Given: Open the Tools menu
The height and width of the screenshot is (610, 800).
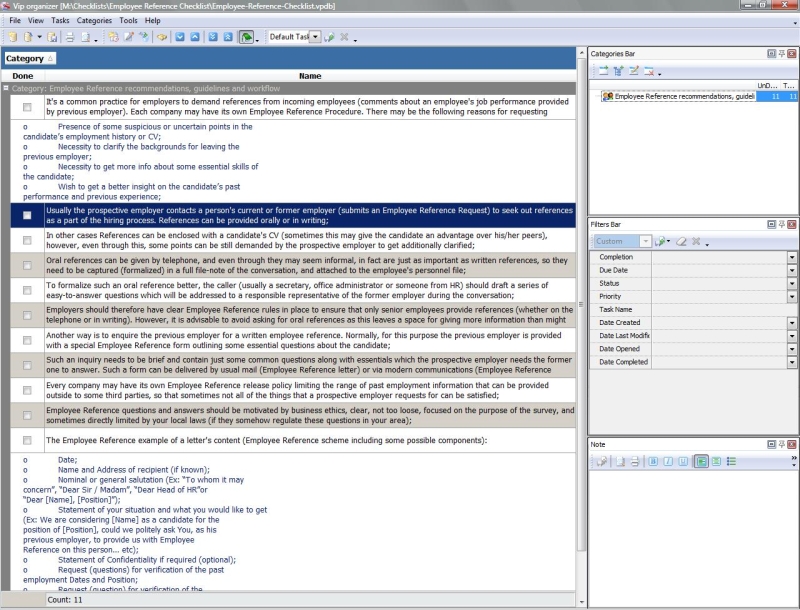Looking at the screenshot, I should click(x=128, y=20).
